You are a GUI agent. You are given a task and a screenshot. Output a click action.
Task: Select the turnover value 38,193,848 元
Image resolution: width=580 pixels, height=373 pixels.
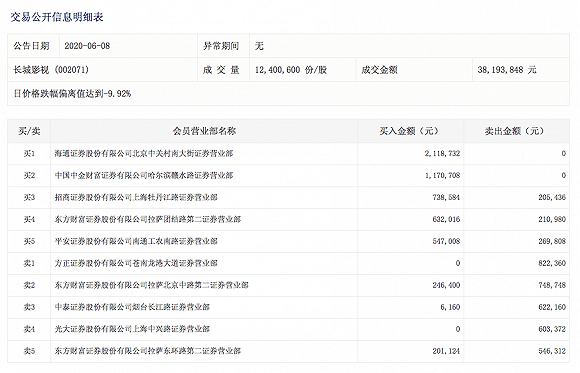pos(507,70)
